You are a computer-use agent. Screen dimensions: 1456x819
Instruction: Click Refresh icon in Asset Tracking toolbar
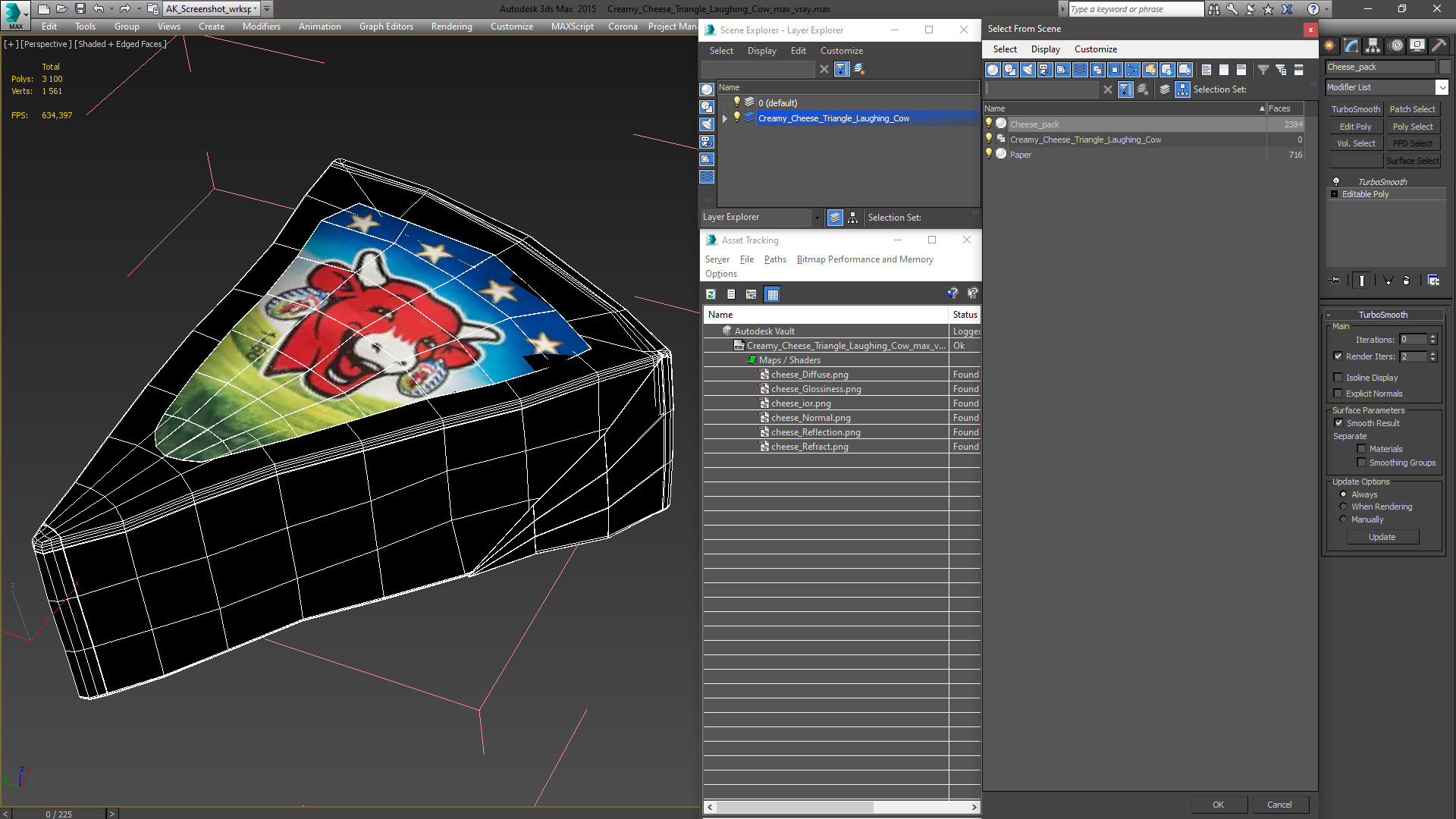click(711, 294)
